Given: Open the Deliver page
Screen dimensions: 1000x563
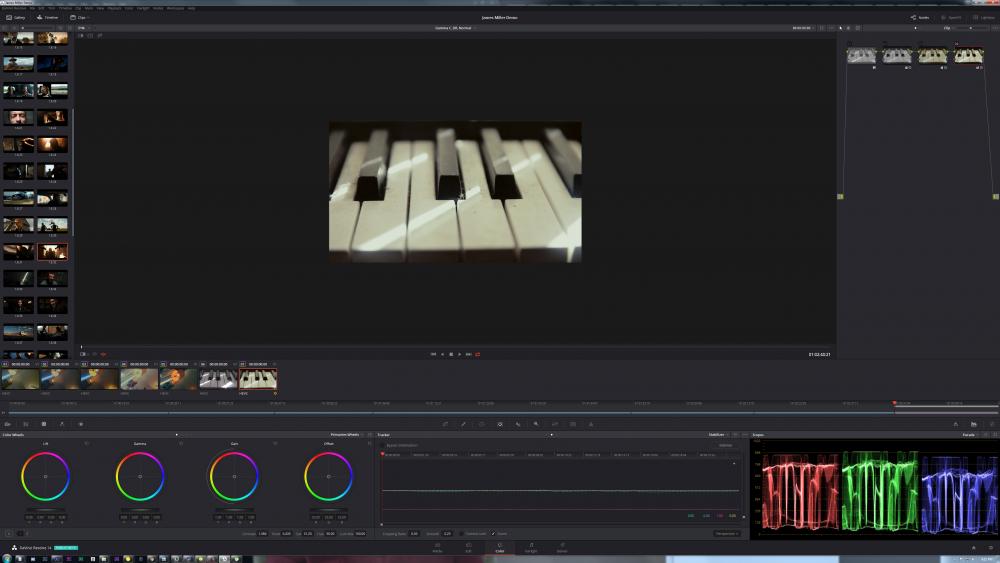Looking at the screenshot, I should point(561,547).
